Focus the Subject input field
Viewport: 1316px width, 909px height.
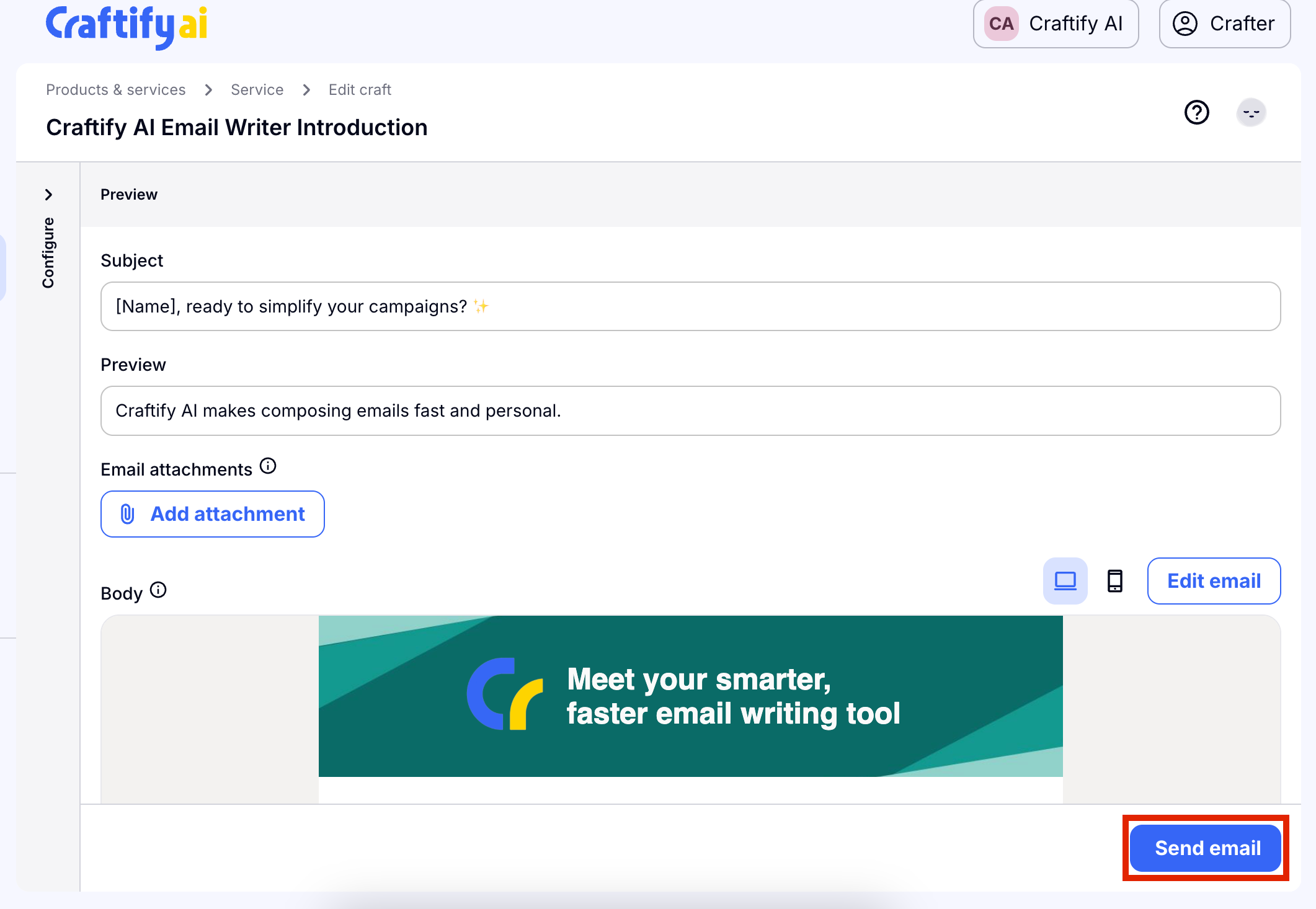point(690,306)
